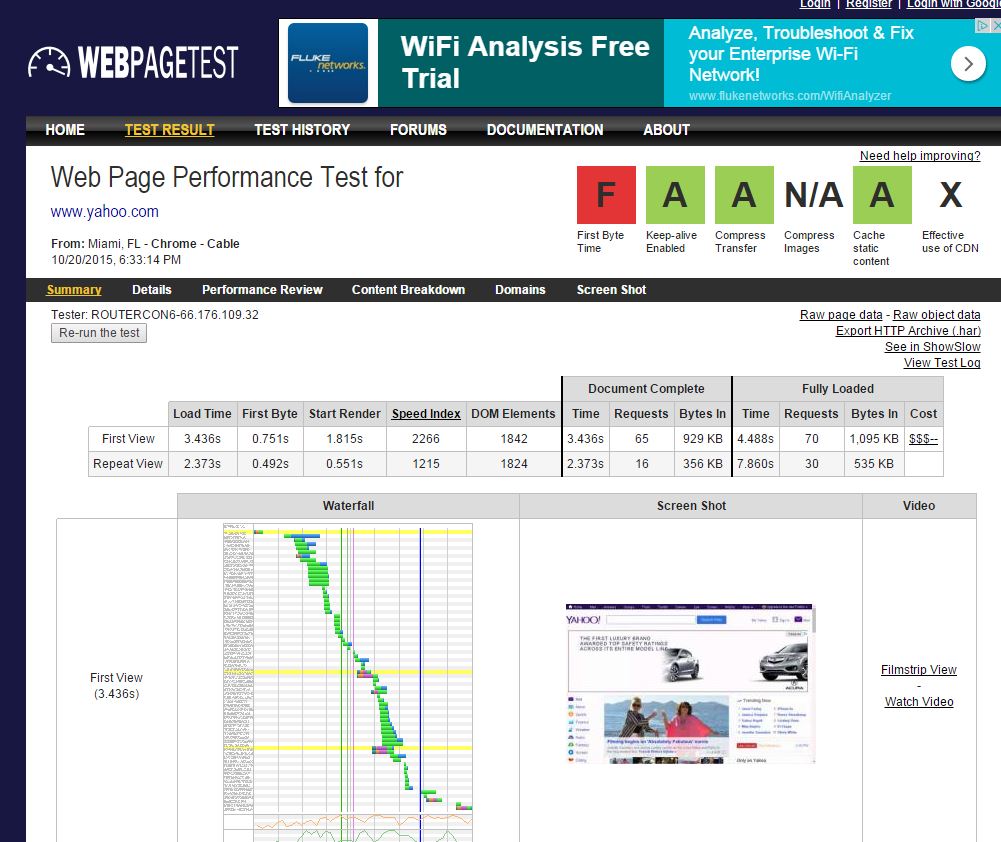Click the Waterfall column header

(x=348, y=506)
